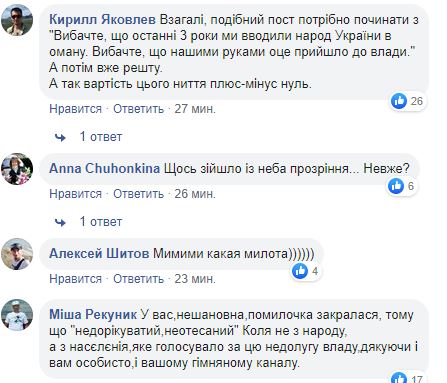Open Міша Рекуник's avatar photo

tap(17, 315)
